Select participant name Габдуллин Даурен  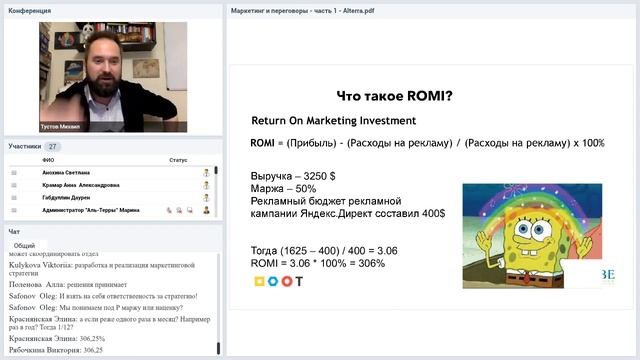tap(66, 198)
